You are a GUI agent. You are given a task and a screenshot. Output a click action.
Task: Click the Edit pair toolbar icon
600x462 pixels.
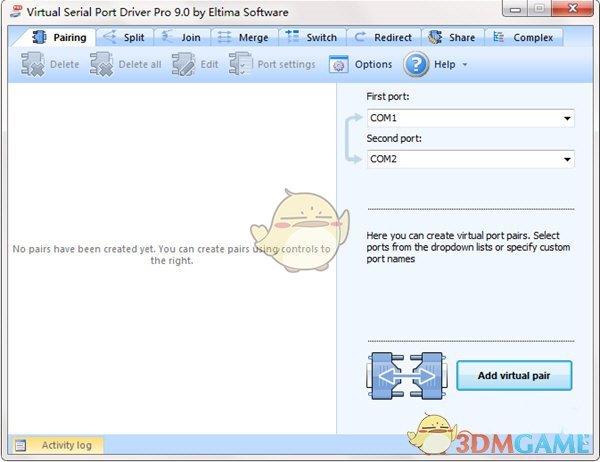point(183,64)
